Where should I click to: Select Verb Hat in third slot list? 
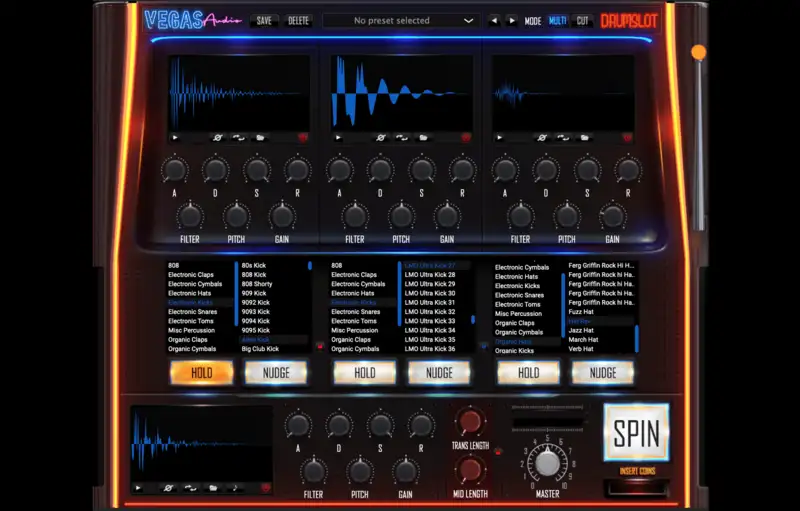point(581,349)
